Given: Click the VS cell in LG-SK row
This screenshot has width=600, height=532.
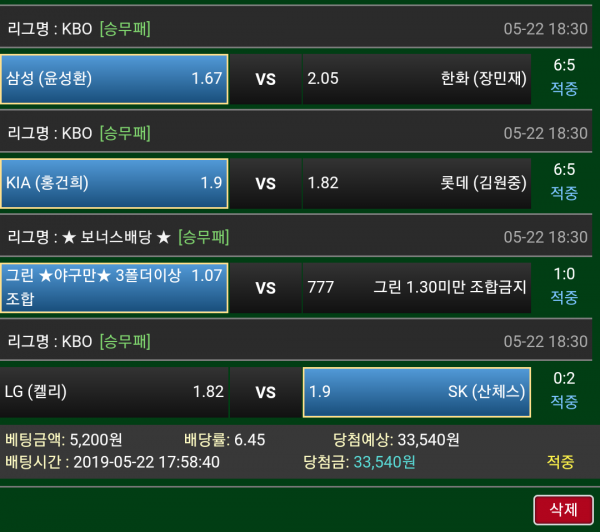Looking at the screenshot, I should [266, 392].
